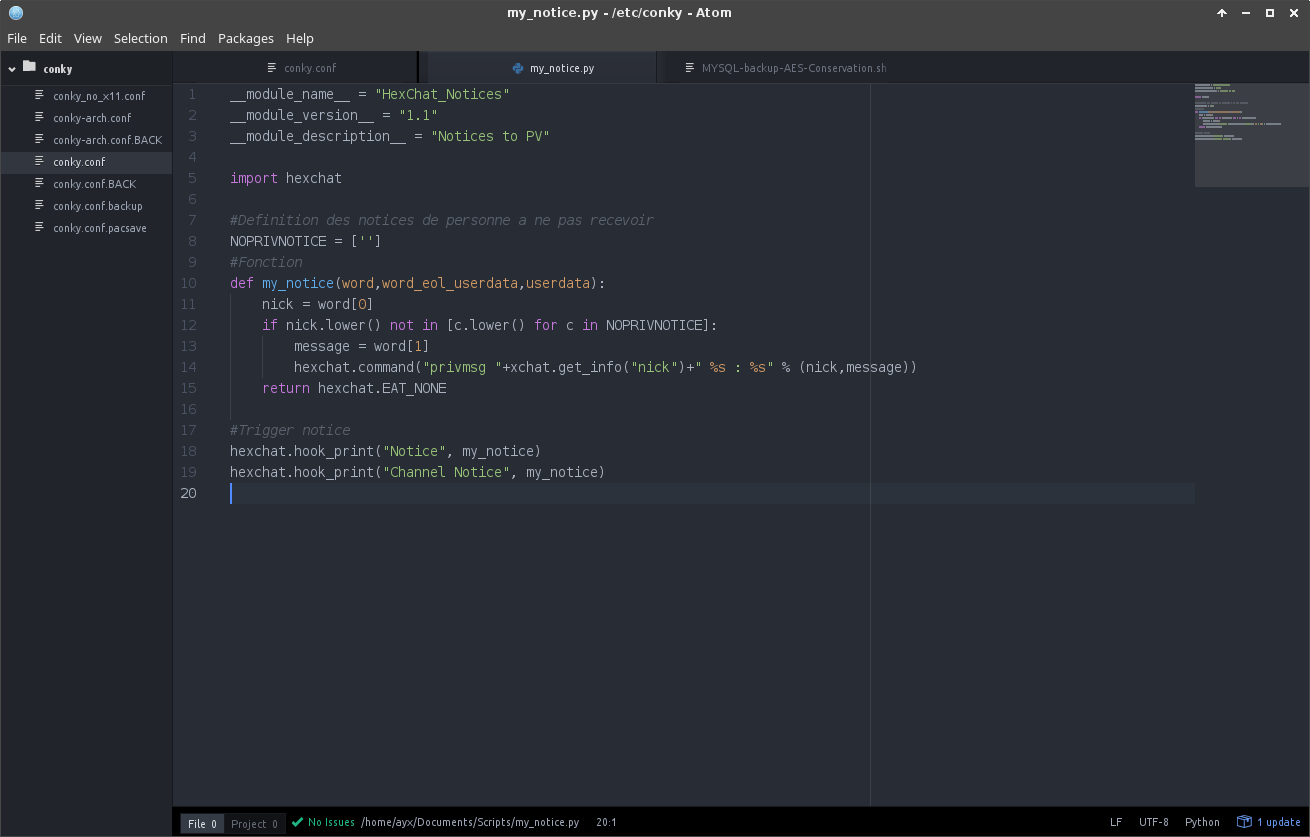The width and height of the screenshot is (1310, 837).
Task: Change Python grammar selector
Action: coord(1202,822)
